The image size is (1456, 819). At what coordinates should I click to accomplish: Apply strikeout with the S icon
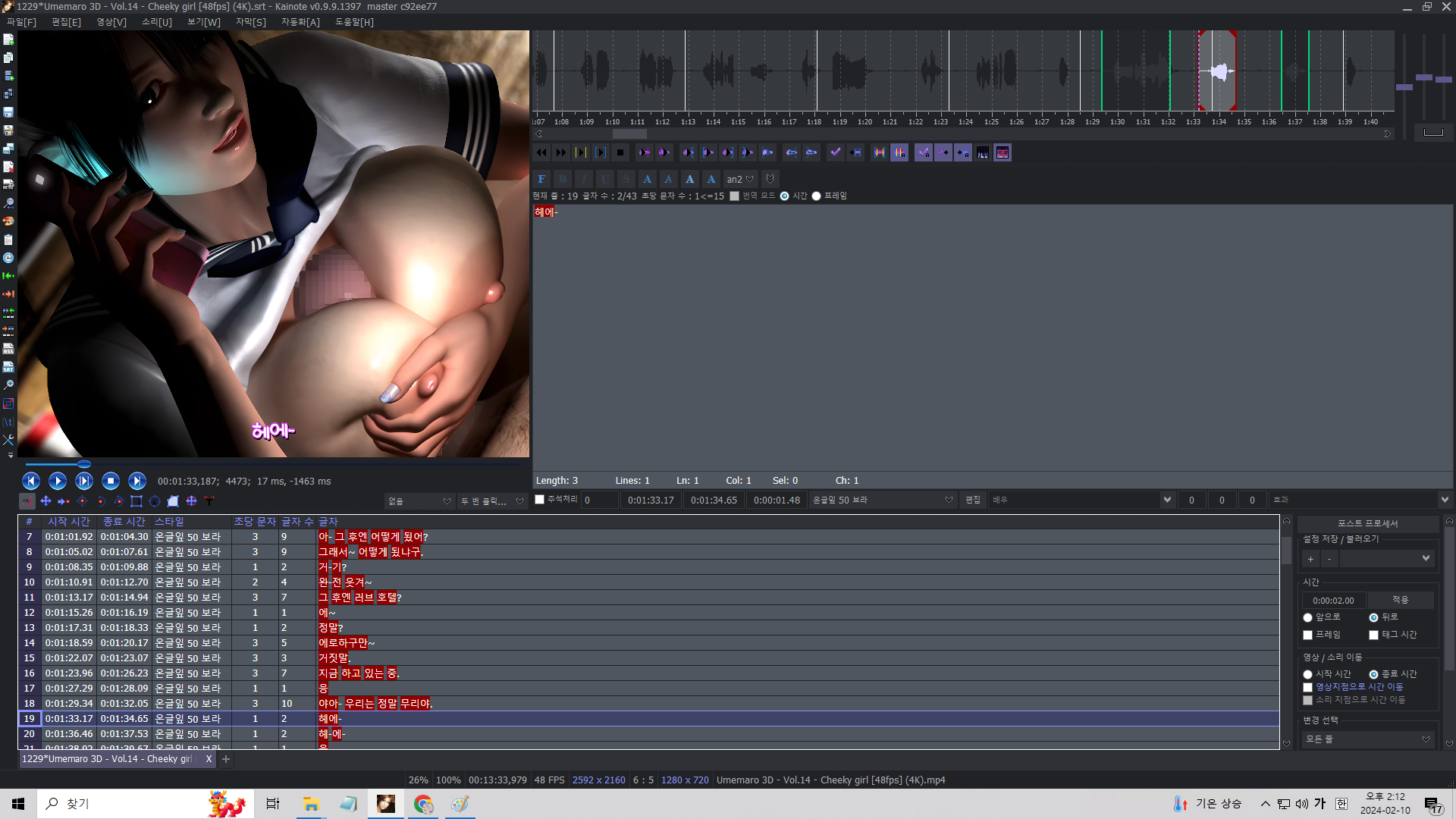626,179
